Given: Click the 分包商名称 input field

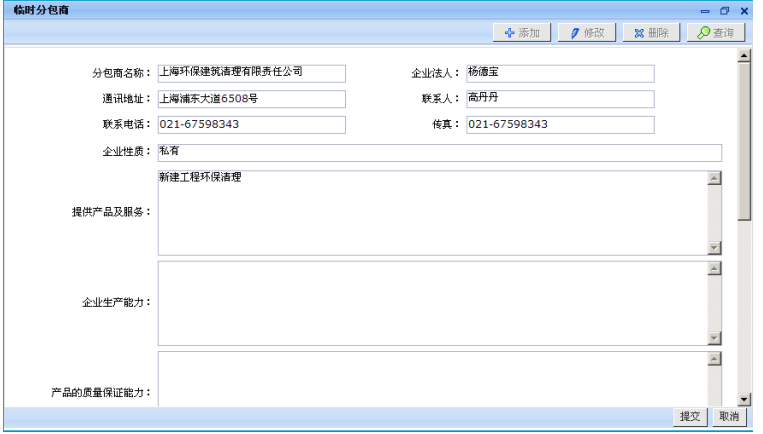Looking at the screenshot, I should tap(252, 73).
